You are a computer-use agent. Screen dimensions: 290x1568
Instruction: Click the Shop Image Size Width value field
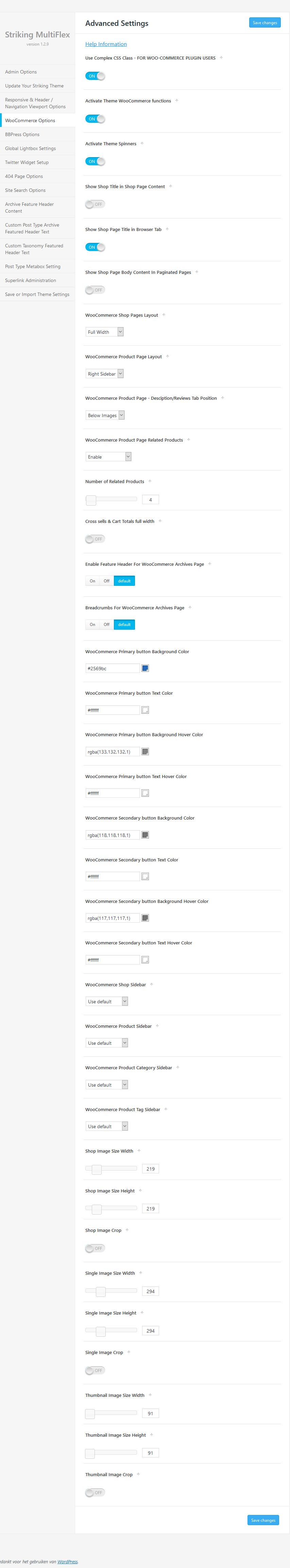[x=150, y=1169]
